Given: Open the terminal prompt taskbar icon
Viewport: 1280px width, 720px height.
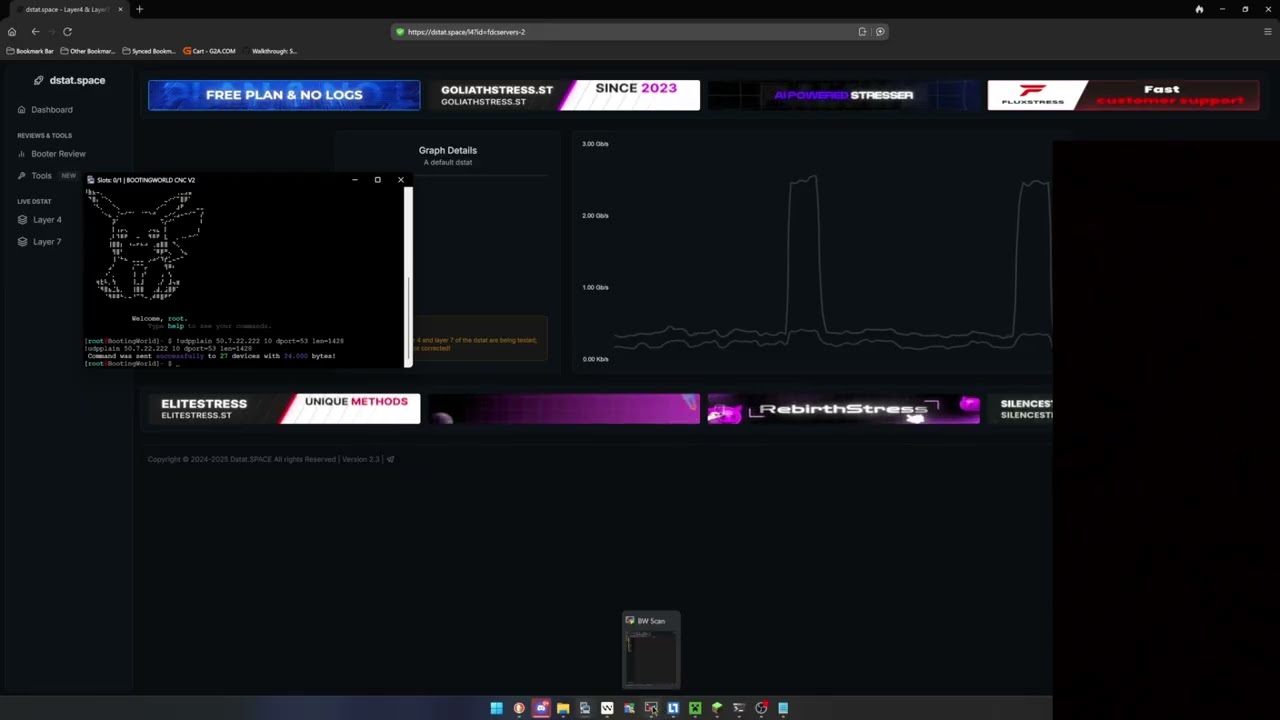Looking at the screenshot, I should [x=739, y=708].
